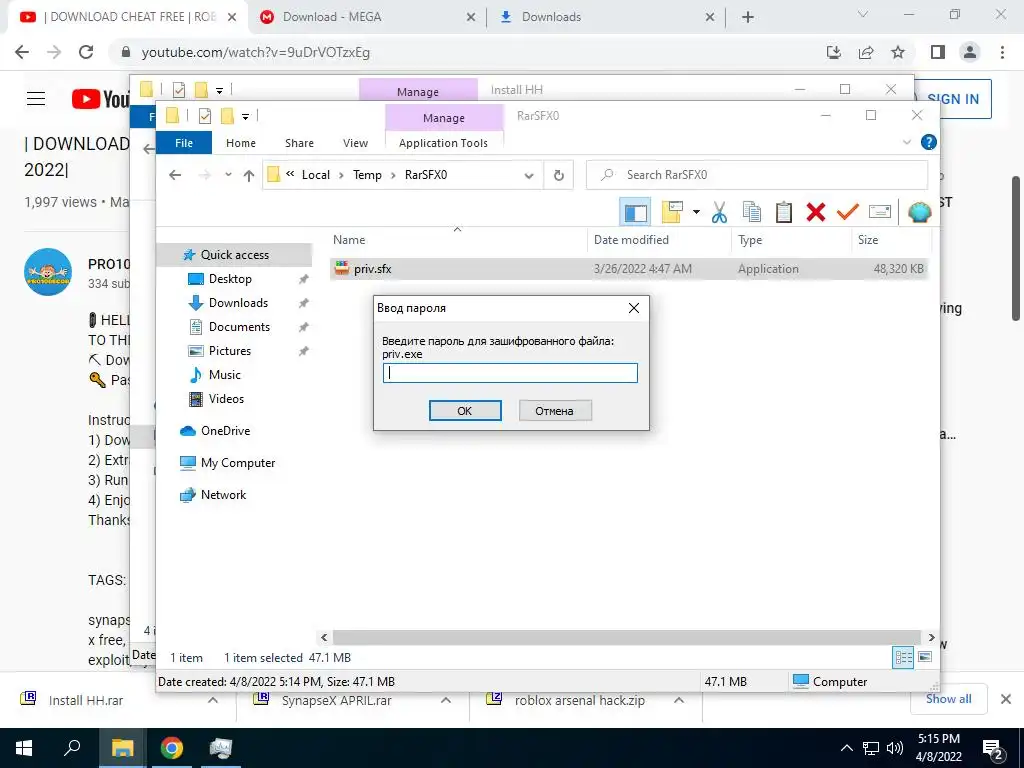Switch to the large icons view in the status bar

(925, 657)
